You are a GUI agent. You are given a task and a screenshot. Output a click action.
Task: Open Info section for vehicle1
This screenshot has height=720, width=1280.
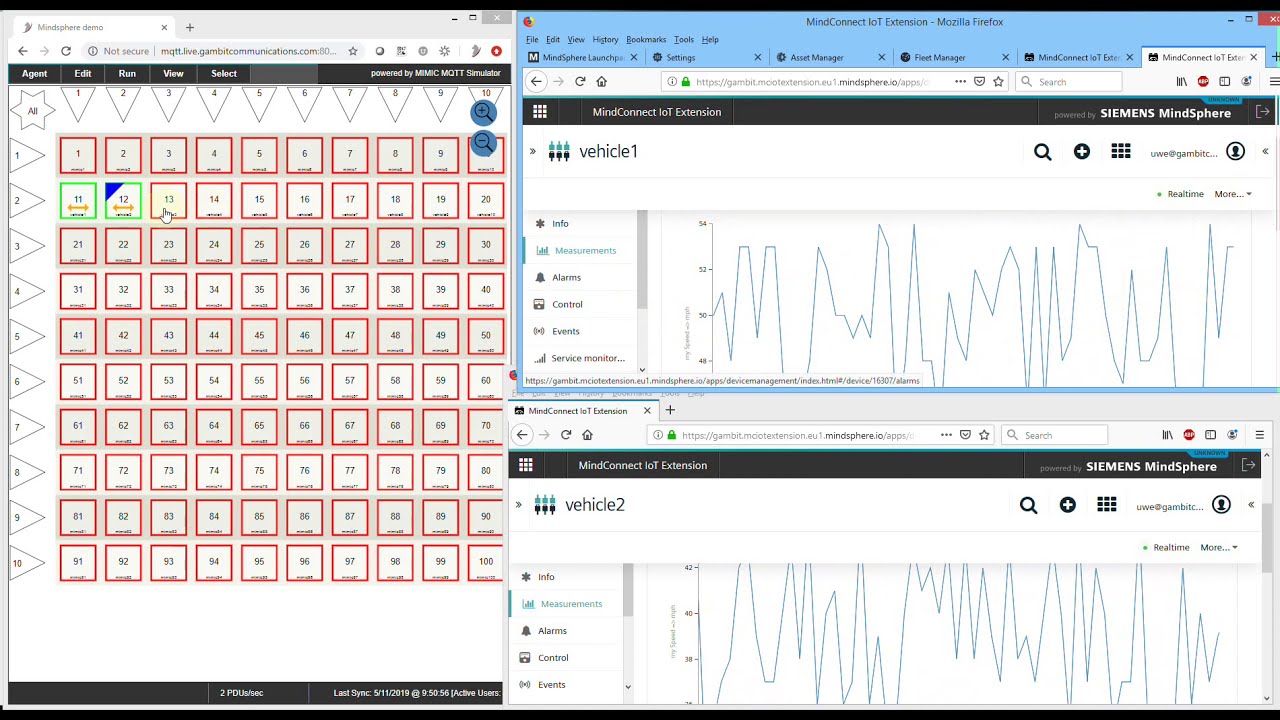(x=560, y=224)
